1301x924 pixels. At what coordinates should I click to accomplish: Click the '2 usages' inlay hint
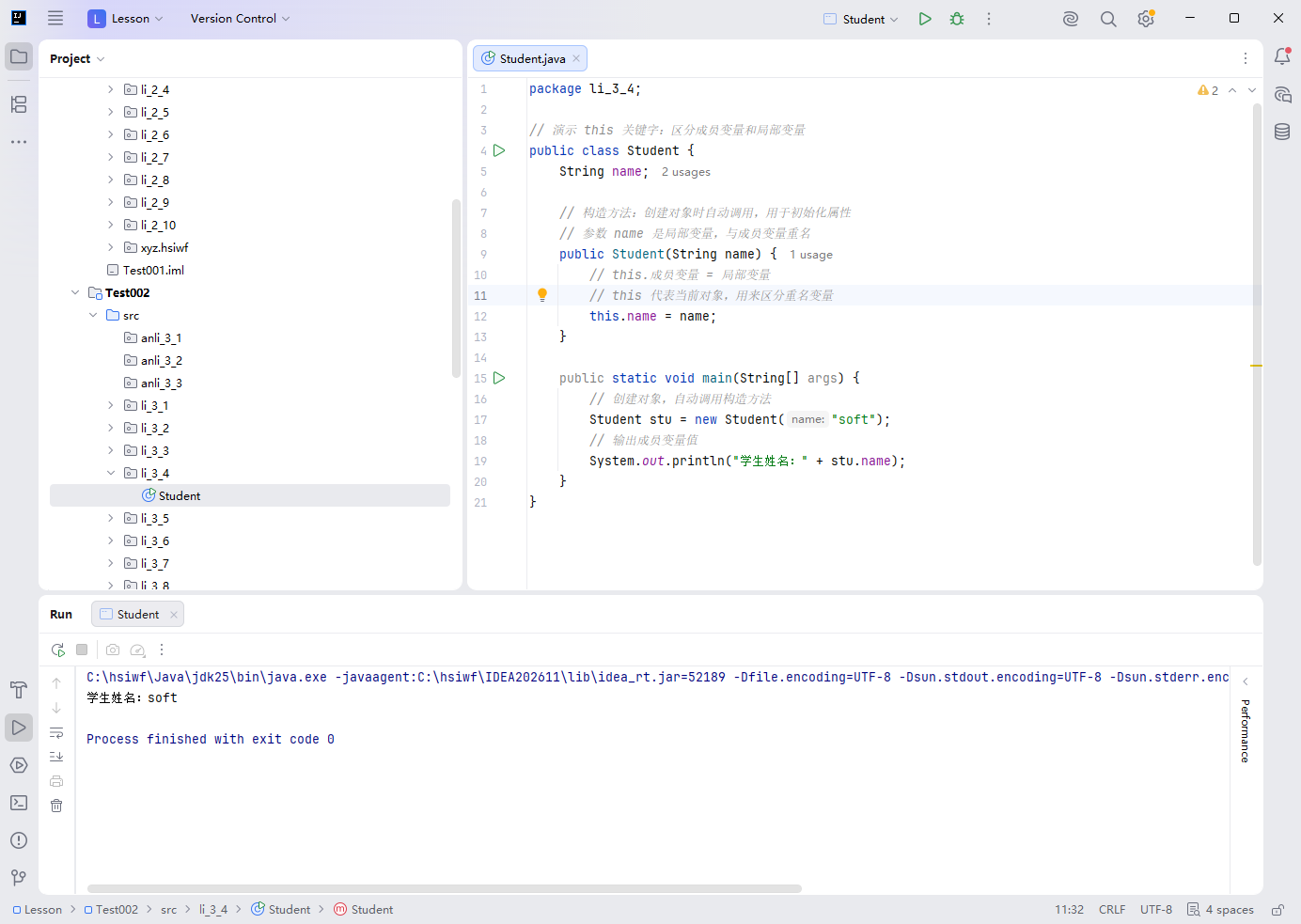[686, 172]
